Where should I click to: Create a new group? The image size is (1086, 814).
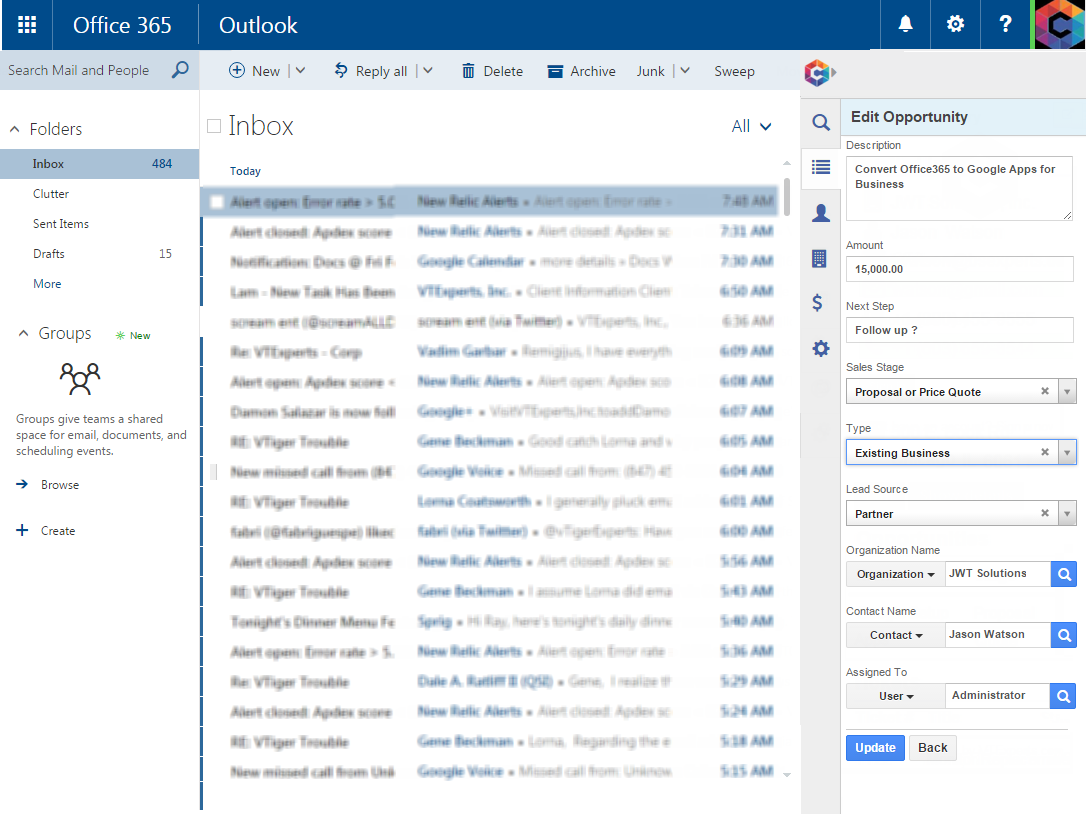46,531
